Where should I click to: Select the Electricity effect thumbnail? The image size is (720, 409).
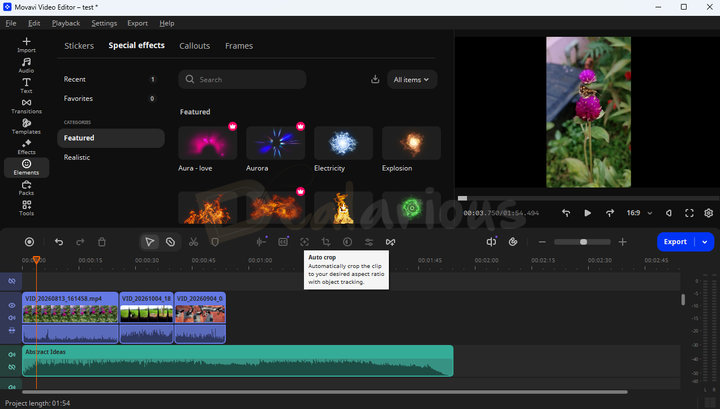tap(343, 143)
